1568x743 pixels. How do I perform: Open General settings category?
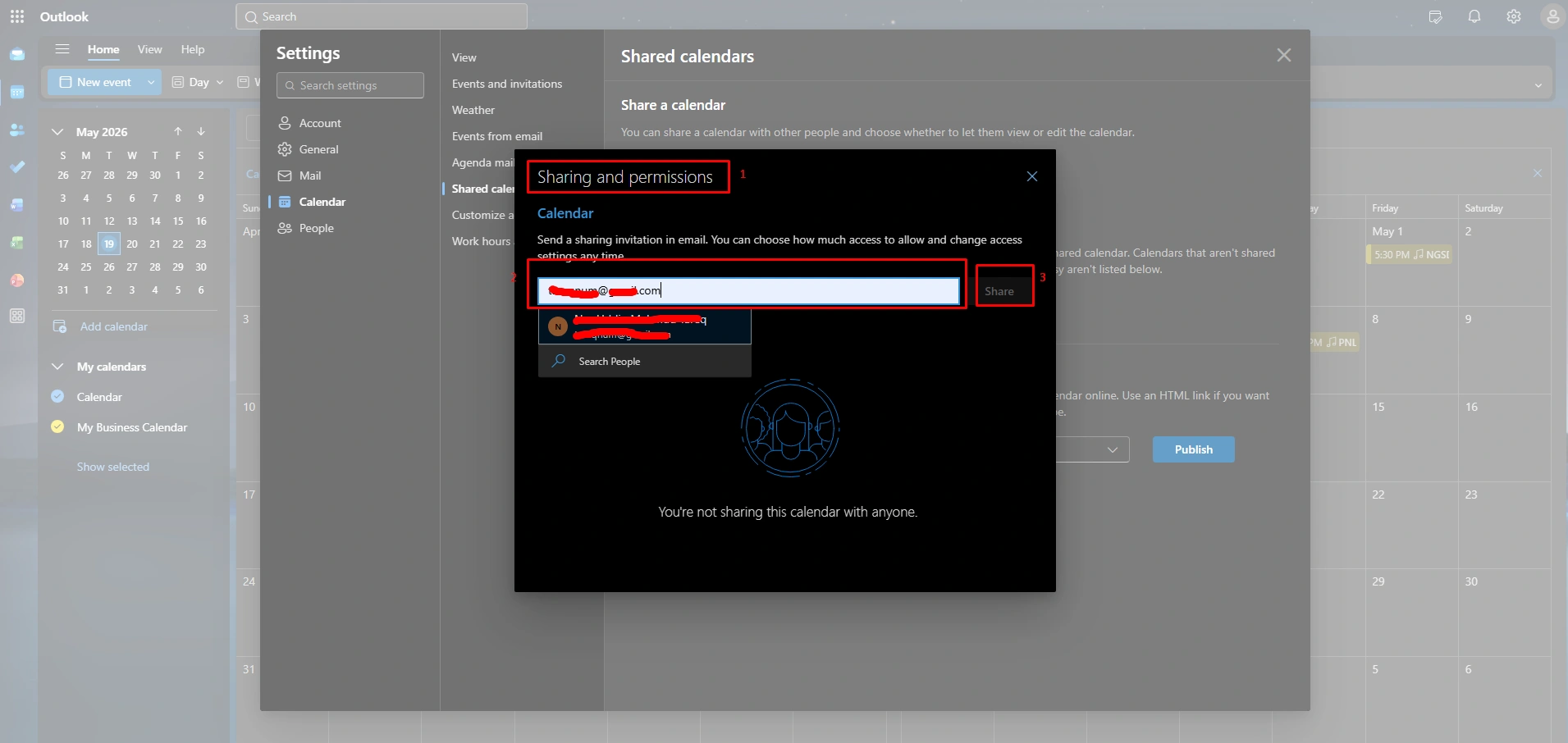(350, 149)
